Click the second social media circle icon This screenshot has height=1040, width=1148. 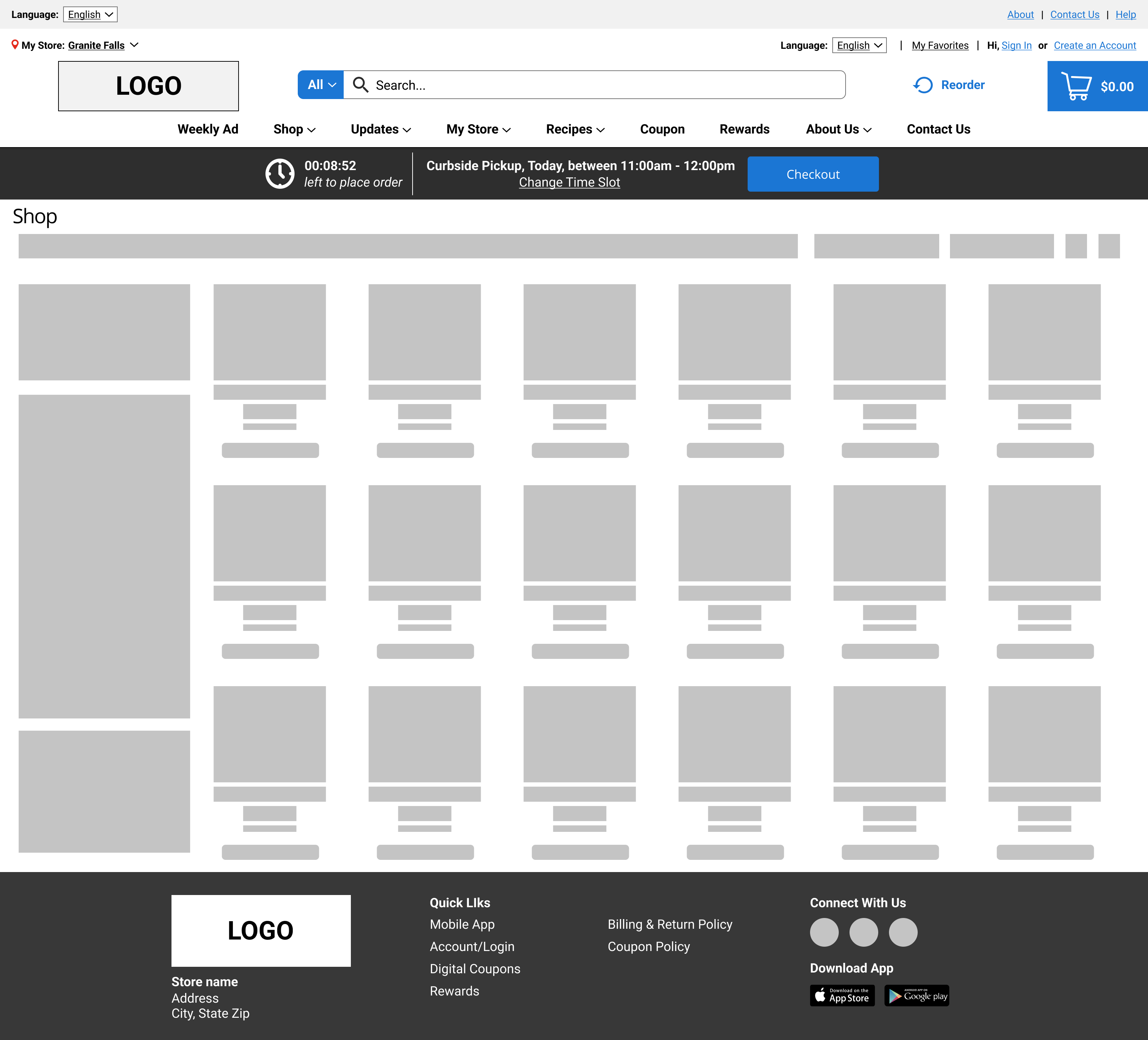pos(863,932)
